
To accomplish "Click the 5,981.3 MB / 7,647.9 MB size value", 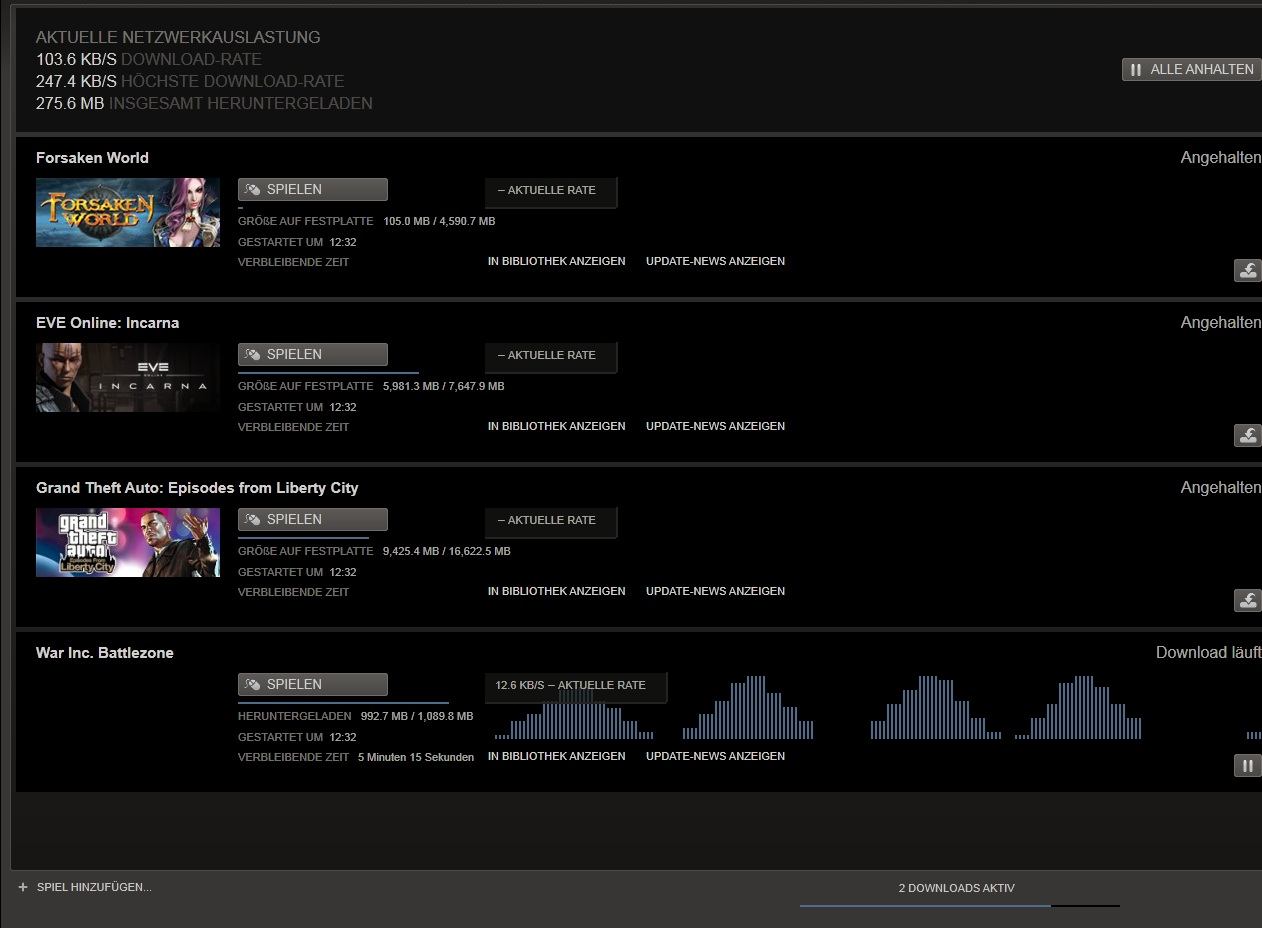I will [x=443, y=386].
